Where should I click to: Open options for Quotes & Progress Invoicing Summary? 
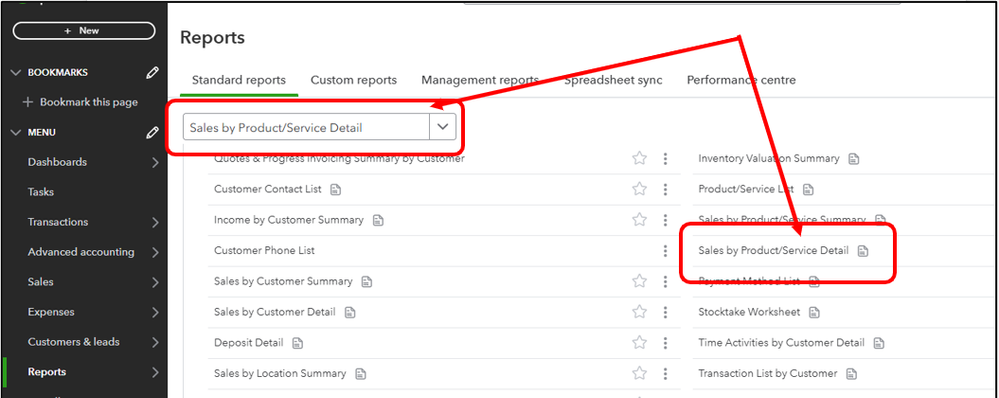[x=665, y=159]
